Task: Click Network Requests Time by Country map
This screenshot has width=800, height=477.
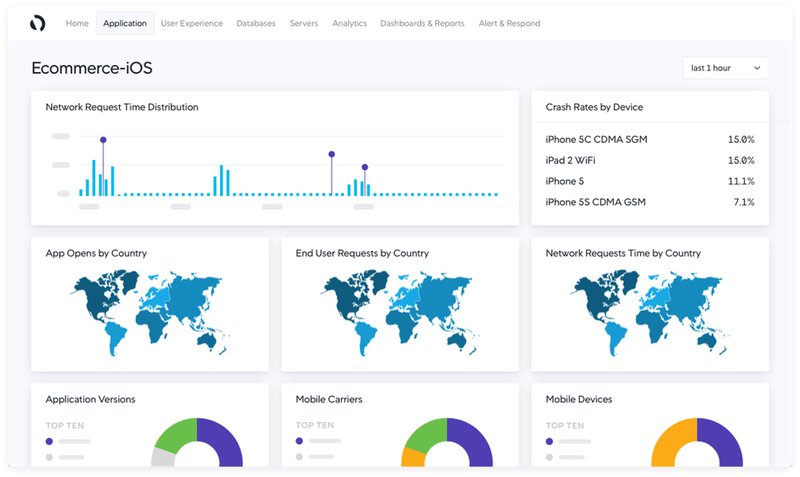Action: [x=650, y=310]
